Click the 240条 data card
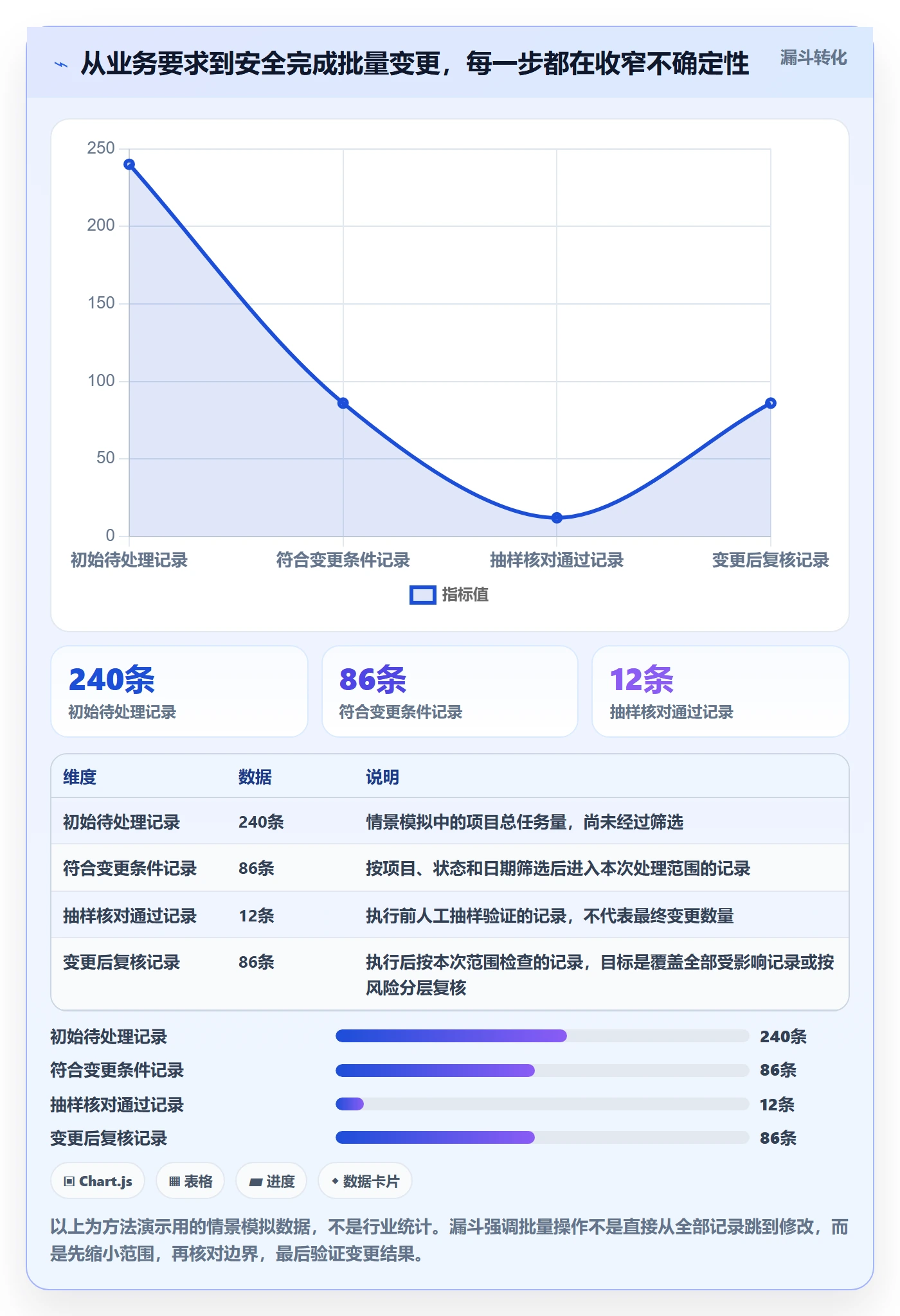Image resolution: width=900 pixels, height=1316 pixels. [179, 691]
